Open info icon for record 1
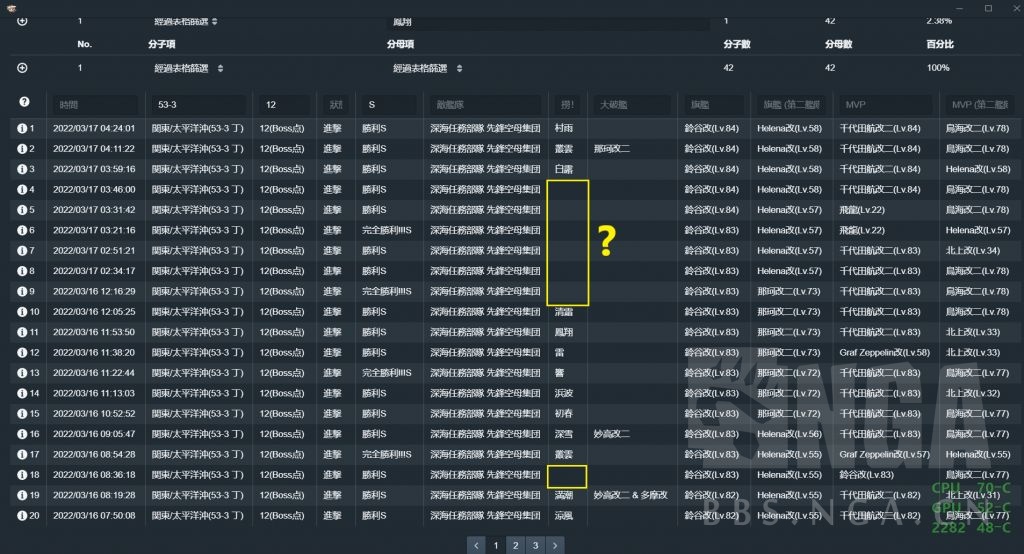 22,128
